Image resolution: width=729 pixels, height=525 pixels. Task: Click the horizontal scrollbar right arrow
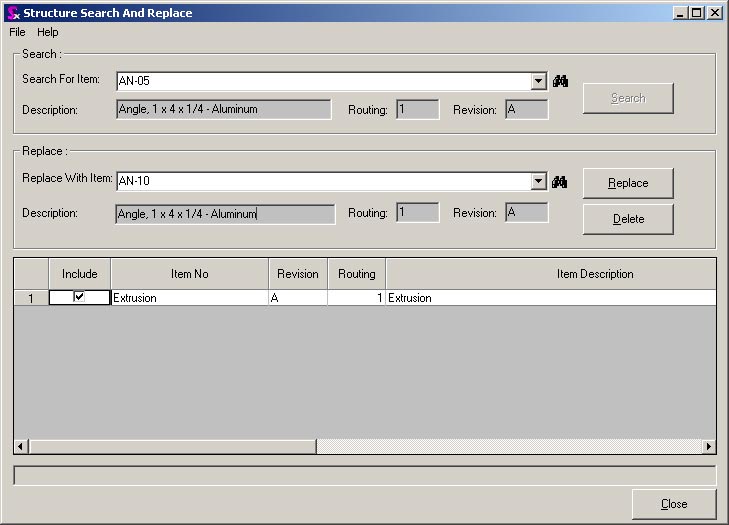point(709,447)
